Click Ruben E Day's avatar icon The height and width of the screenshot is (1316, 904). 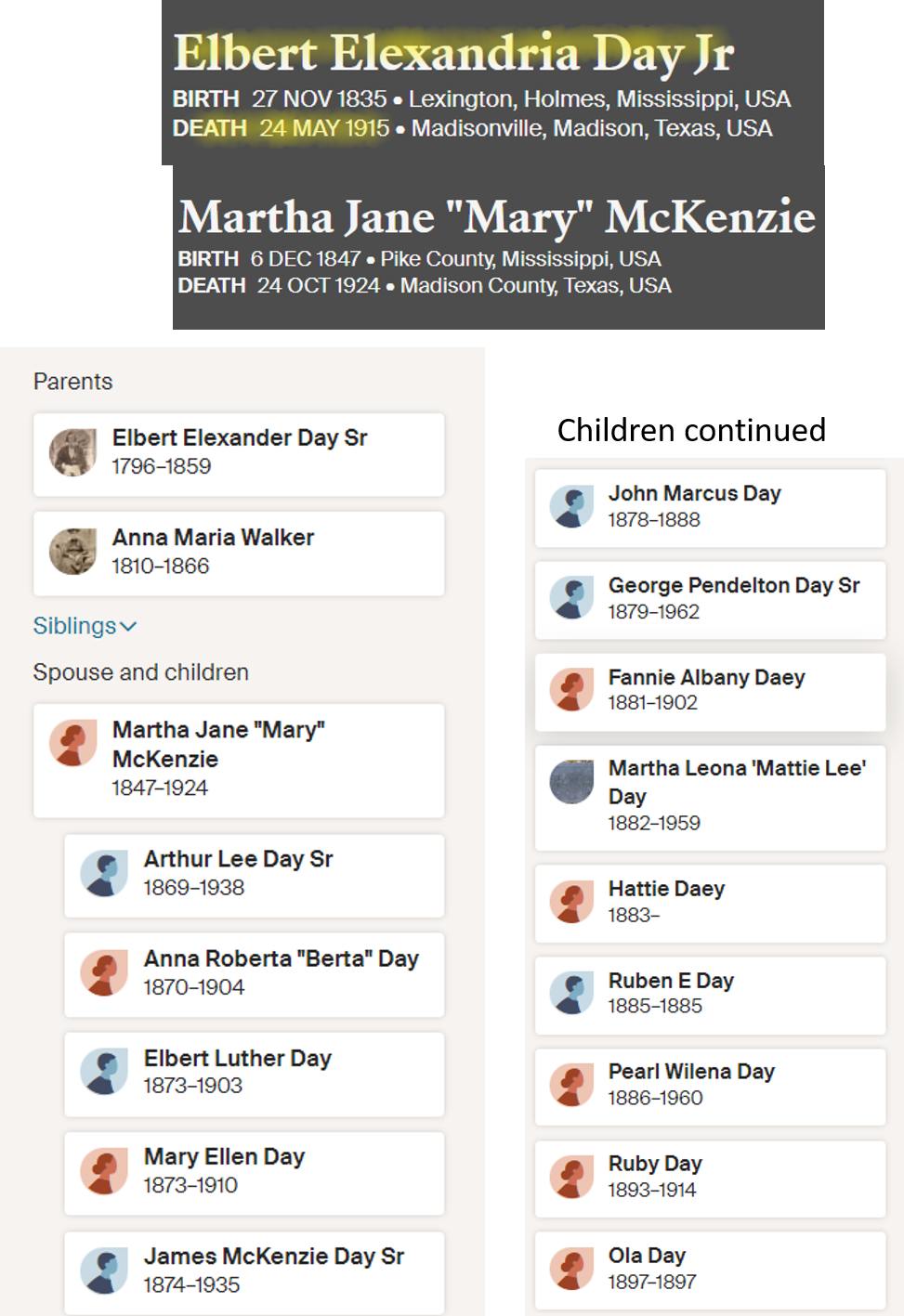(571, 993)
